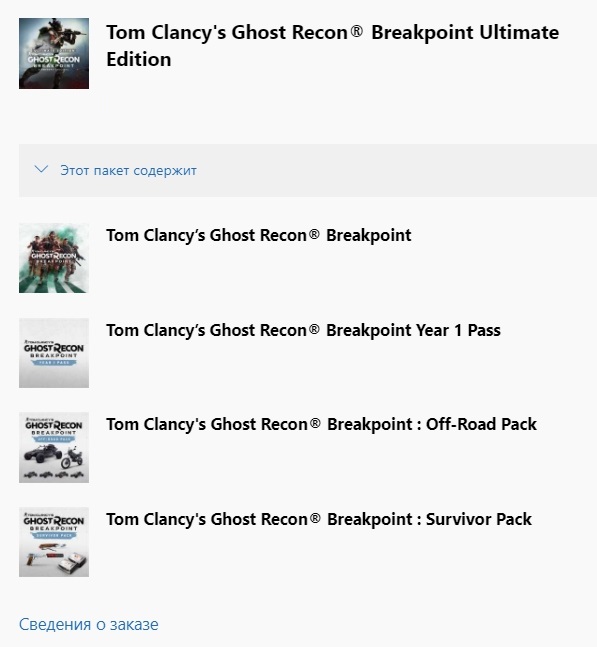Click the Этот пакет содержит label
The image size is (597, 647).
pyautogui.click(x=128, y=170)
